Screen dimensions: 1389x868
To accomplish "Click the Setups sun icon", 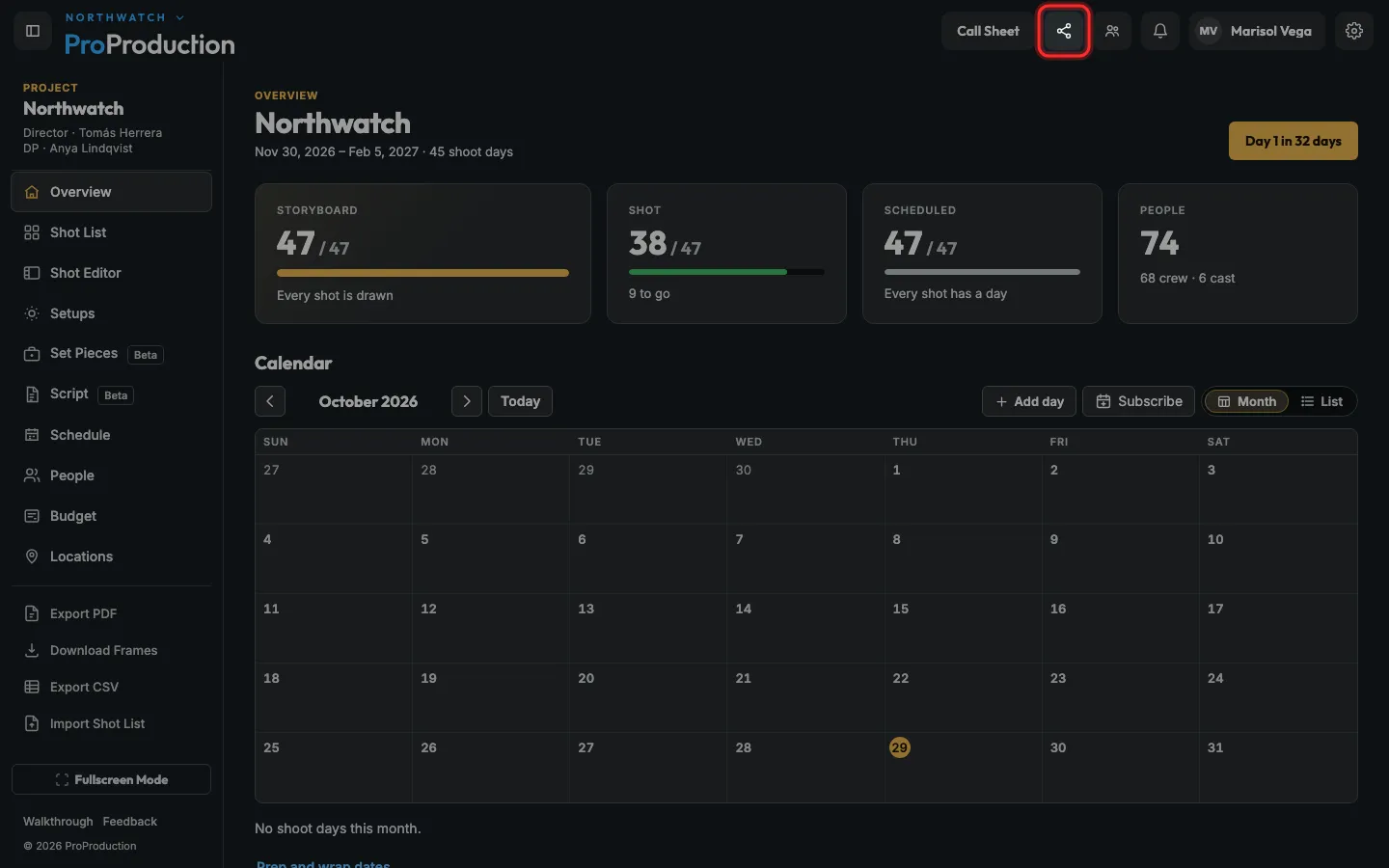I will pos(32,313).
